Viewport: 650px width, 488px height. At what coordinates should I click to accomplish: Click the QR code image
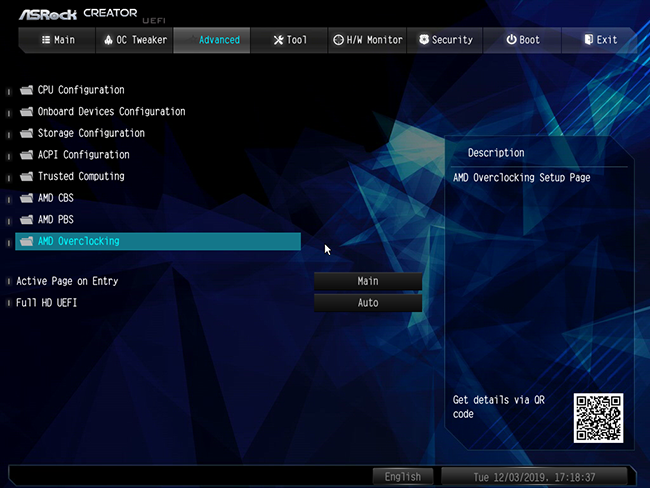[x=598, y=418]
